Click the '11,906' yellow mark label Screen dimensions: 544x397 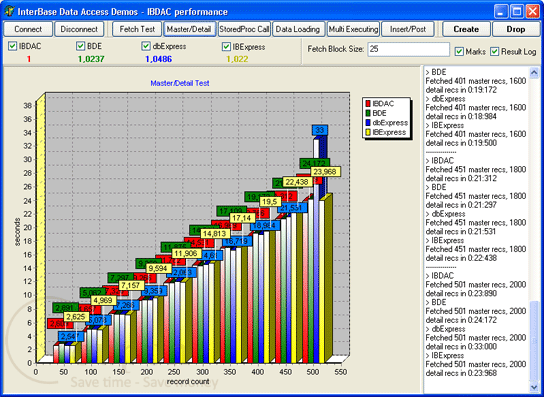(187, 253)
